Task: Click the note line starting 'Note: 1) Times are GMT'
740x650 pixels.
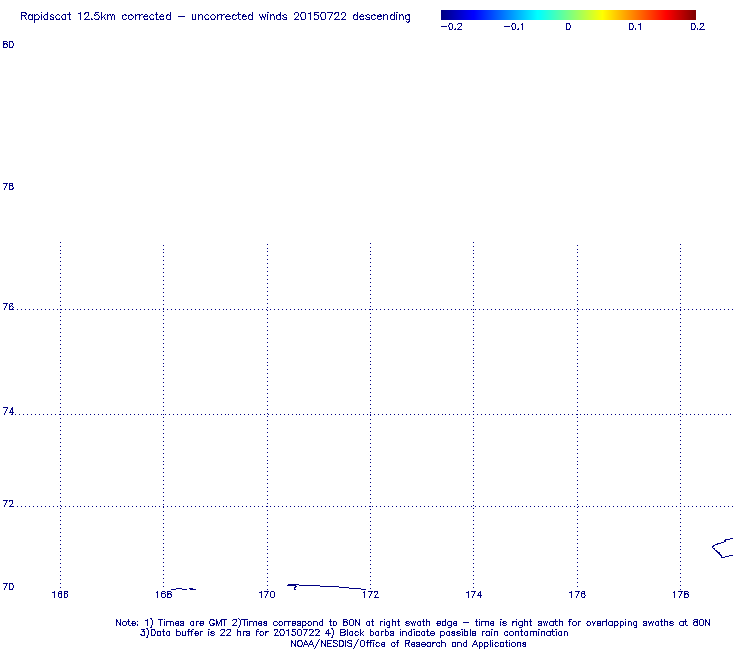Action: 412,623
